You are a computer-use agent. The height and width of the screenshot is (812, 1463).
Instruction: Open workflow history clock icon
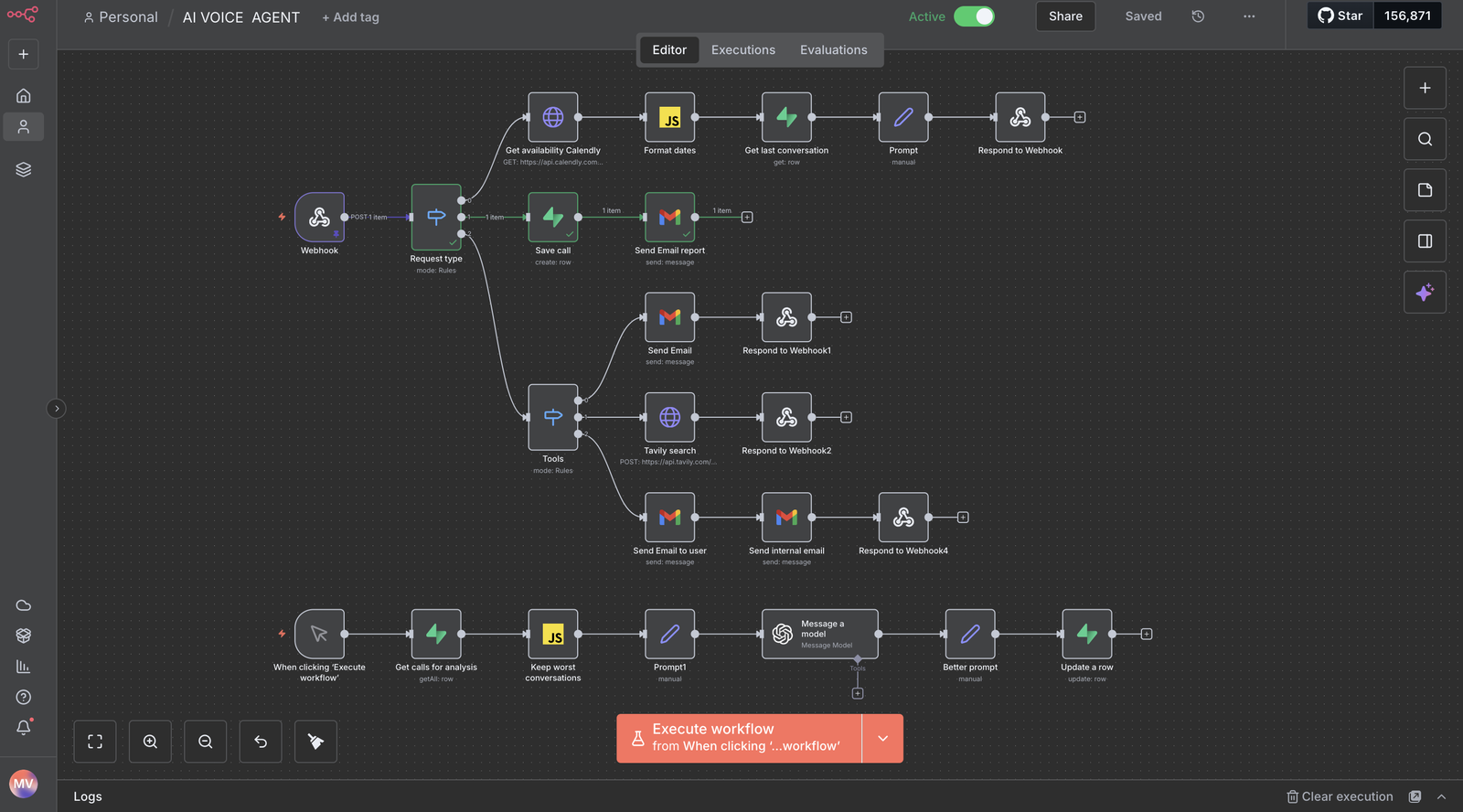coord(1198,16)
